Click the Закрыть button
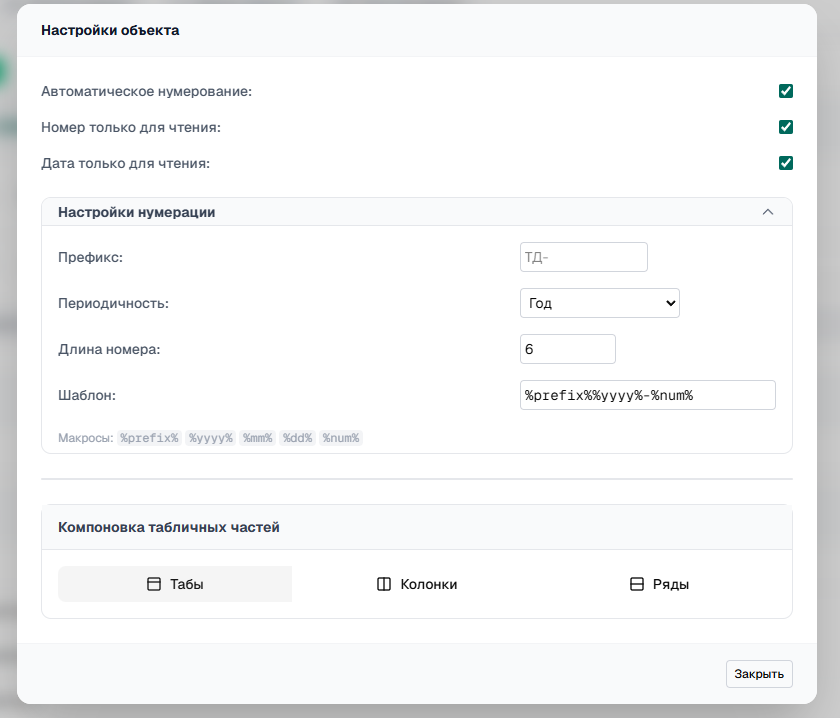 759,674
